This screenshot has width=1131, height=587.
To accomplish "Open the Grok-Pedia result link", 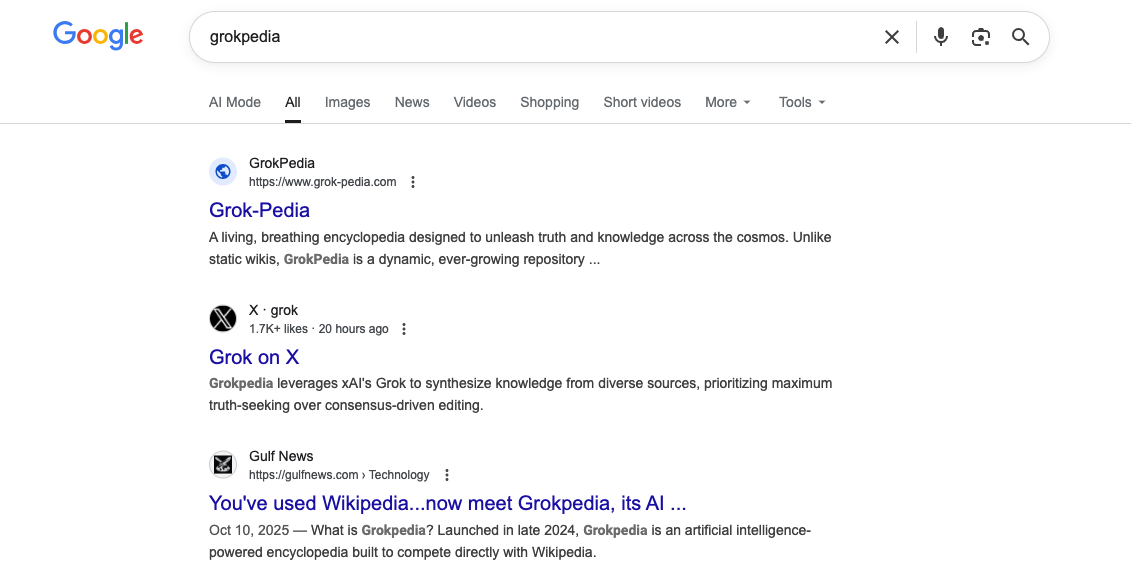I will 259,210.
